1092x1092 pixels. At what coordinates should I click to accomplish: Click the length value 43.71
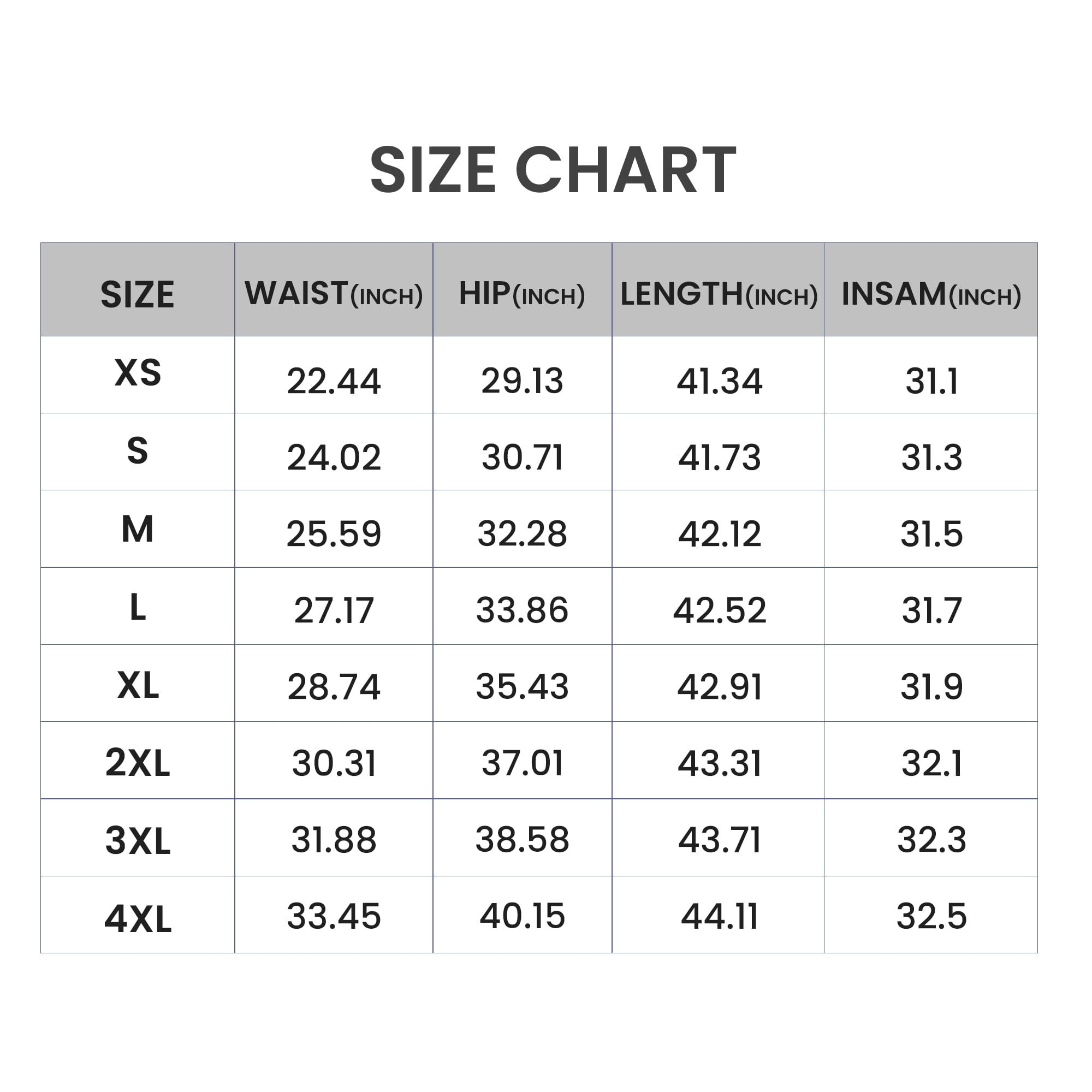pos(719,840)
